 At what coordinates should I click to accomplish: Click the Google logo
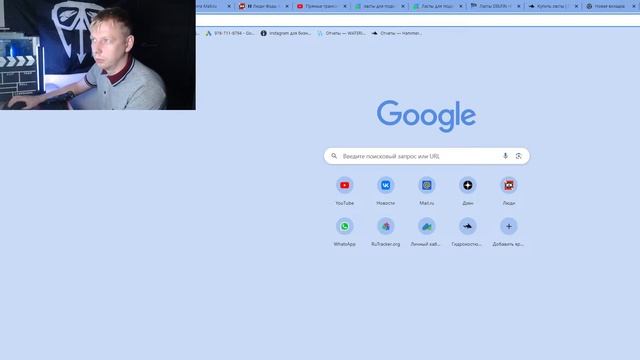coord(426,116)
